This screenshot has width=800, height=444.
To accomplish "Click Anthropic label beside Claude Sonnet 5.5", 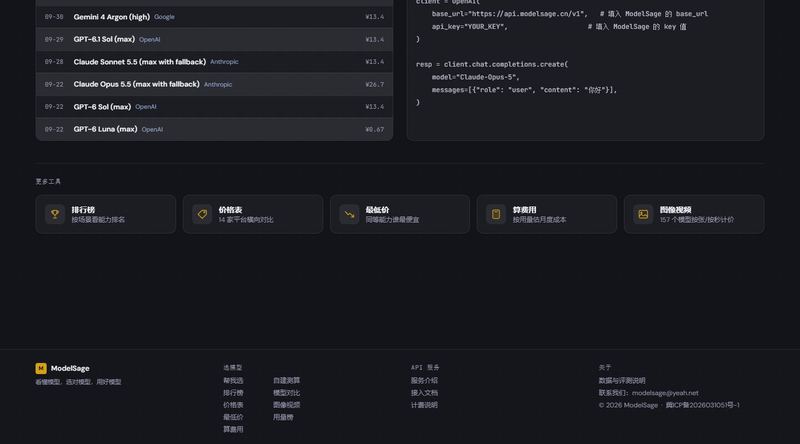I will (224, 62).
